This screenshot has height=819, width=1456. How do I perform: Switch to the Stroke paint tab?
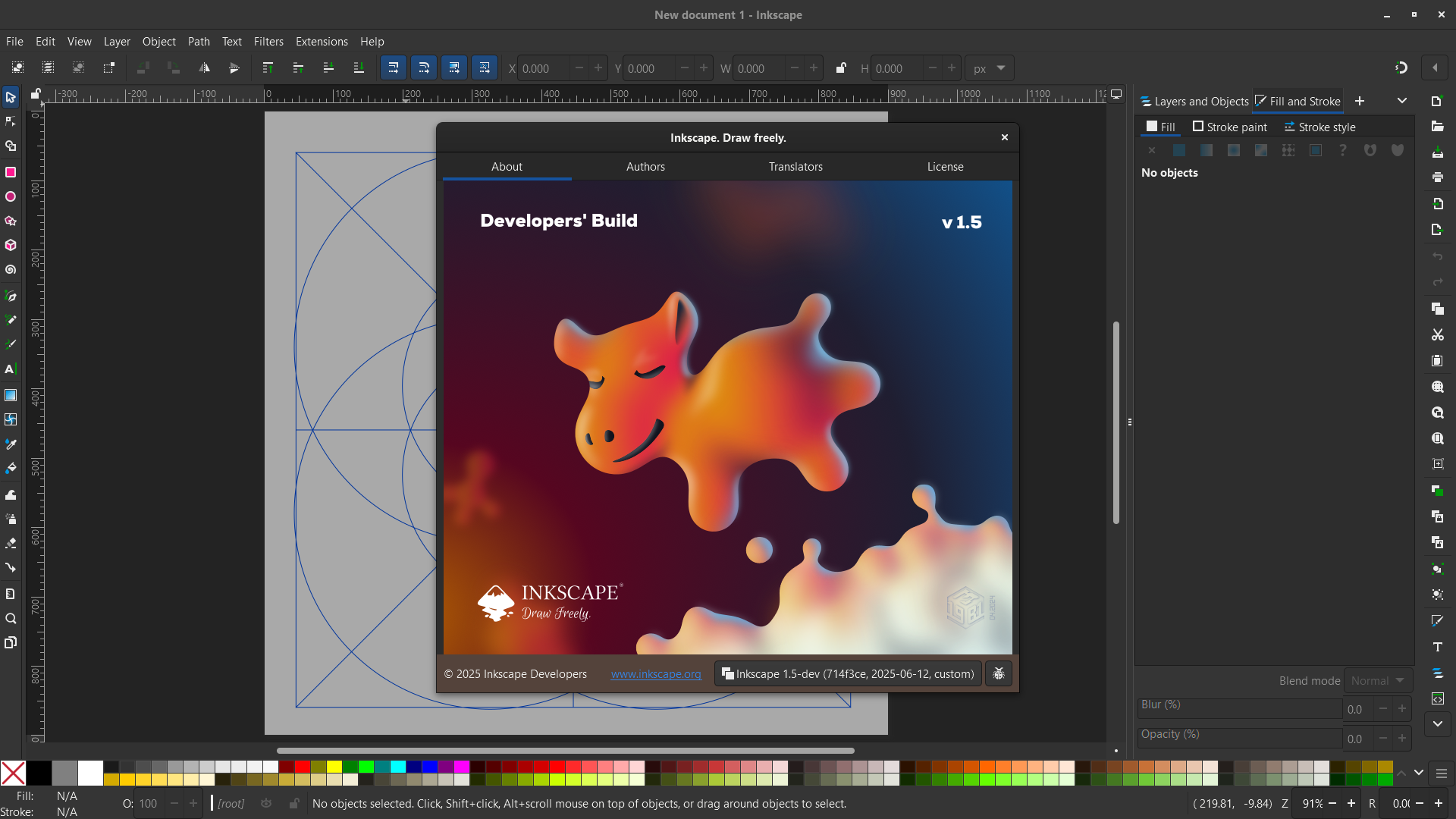1230,127
